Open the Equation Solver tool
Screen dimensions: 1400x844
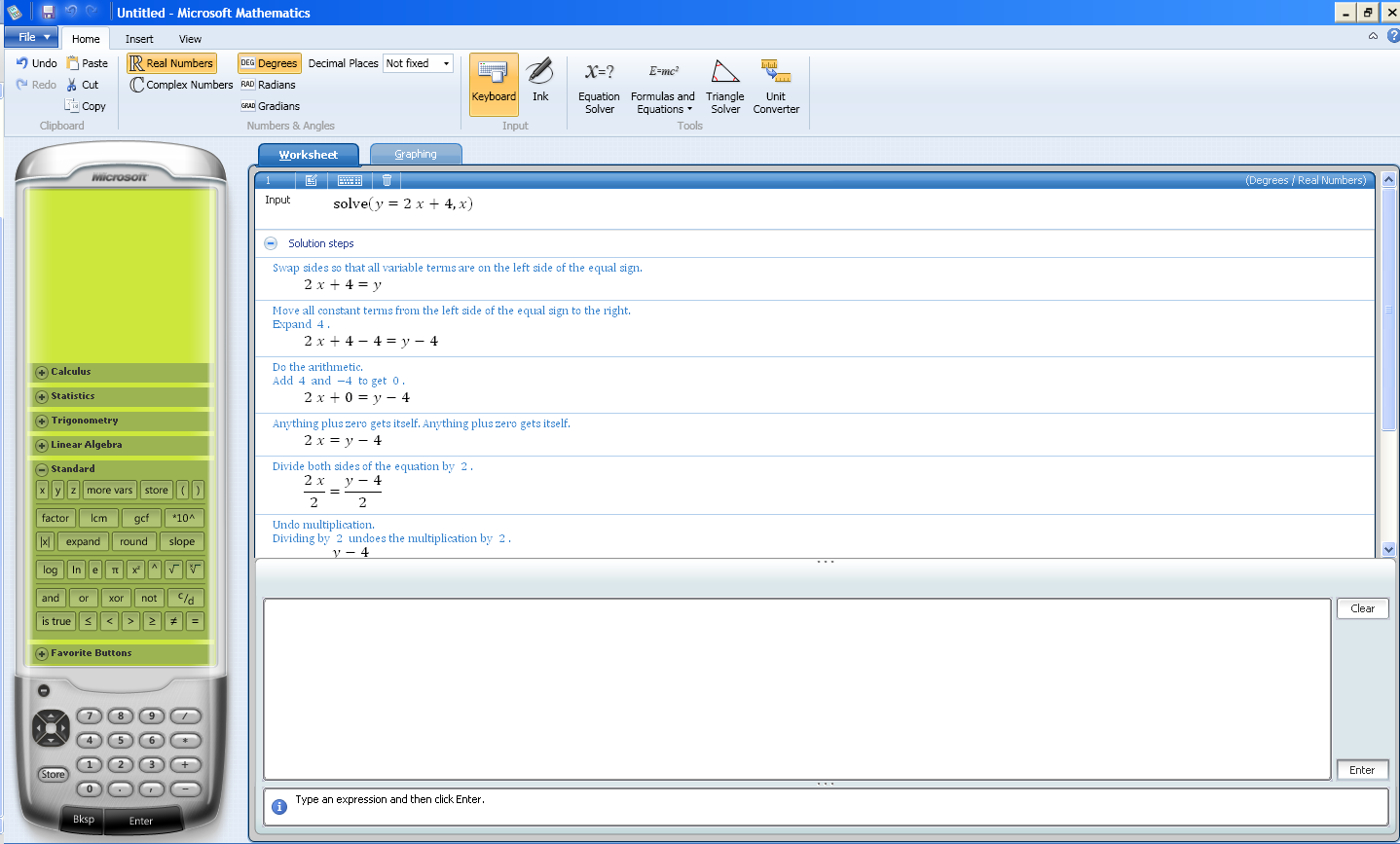599,87
